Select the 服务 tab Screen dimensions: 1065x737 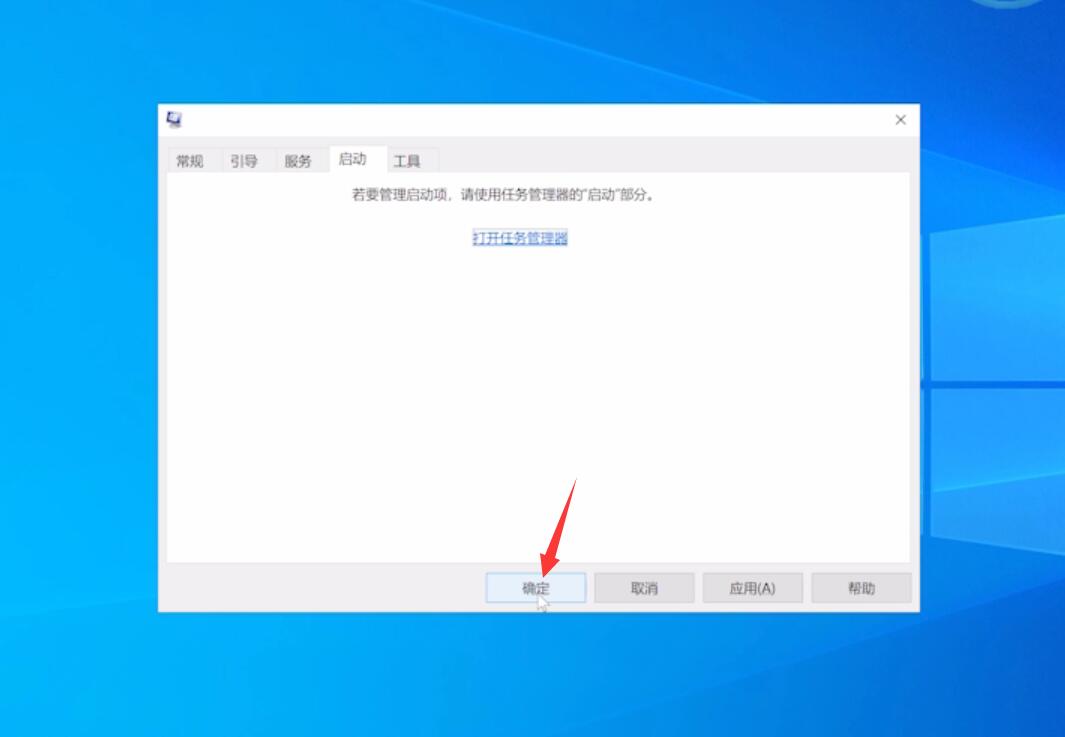coord(297,161)
